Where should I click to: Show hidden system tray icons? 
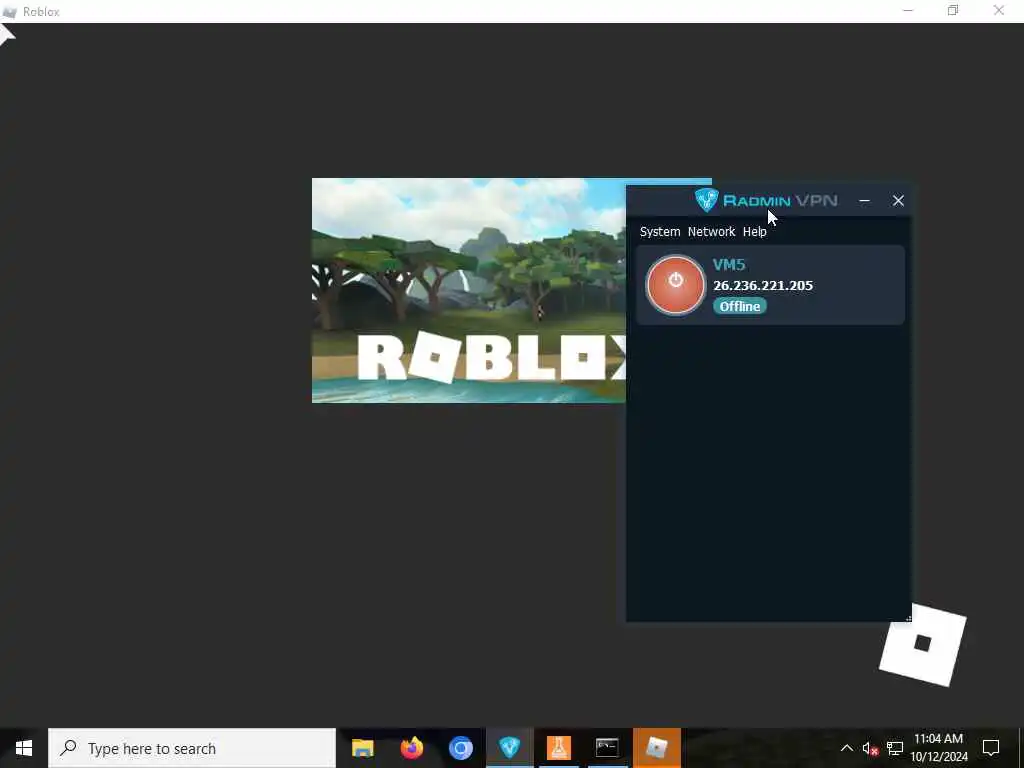pos(846,748)
